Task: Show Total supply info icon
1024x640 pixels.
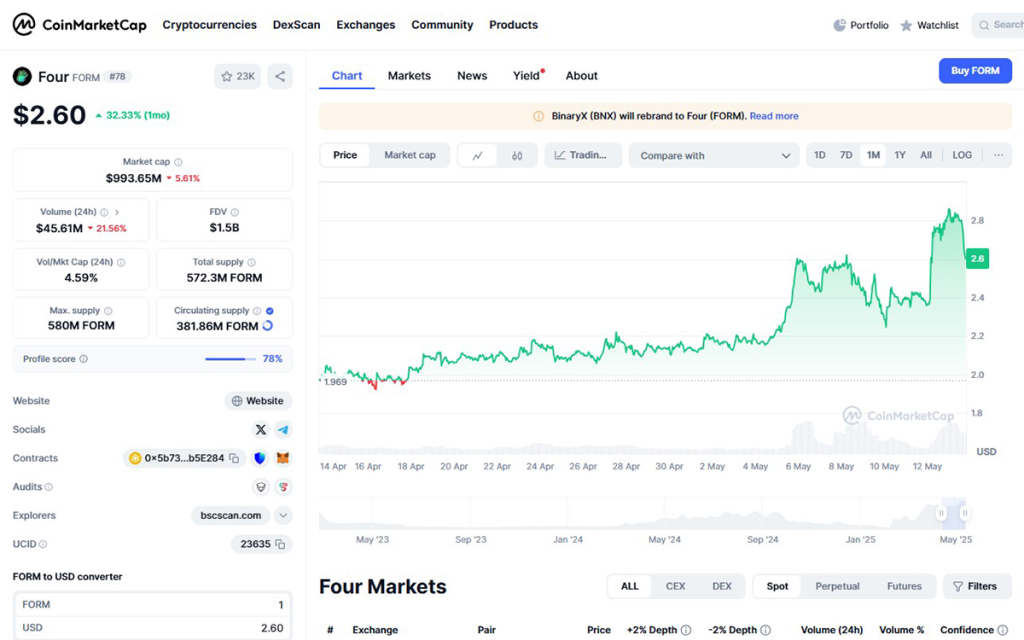Action: point(251,262)
